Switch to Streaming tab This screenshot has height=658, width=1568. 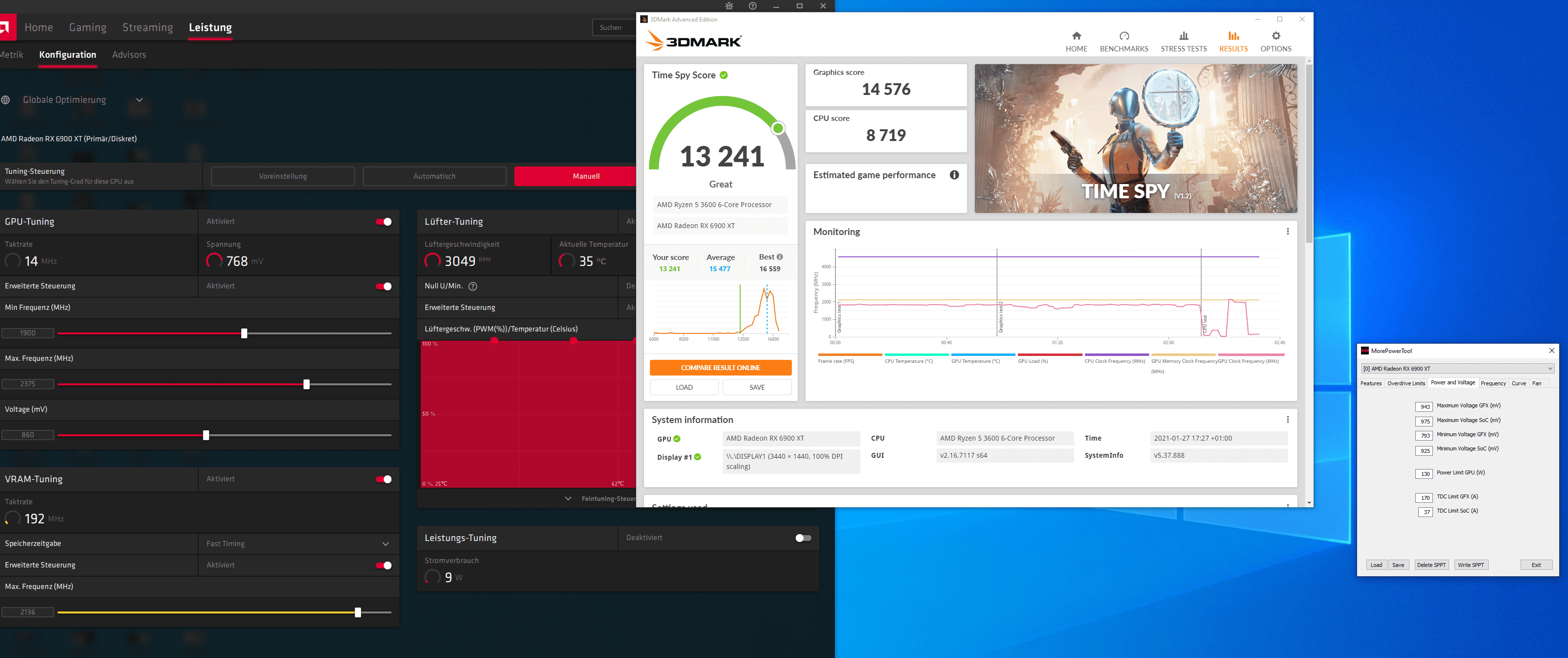click(x=147, y=27)
